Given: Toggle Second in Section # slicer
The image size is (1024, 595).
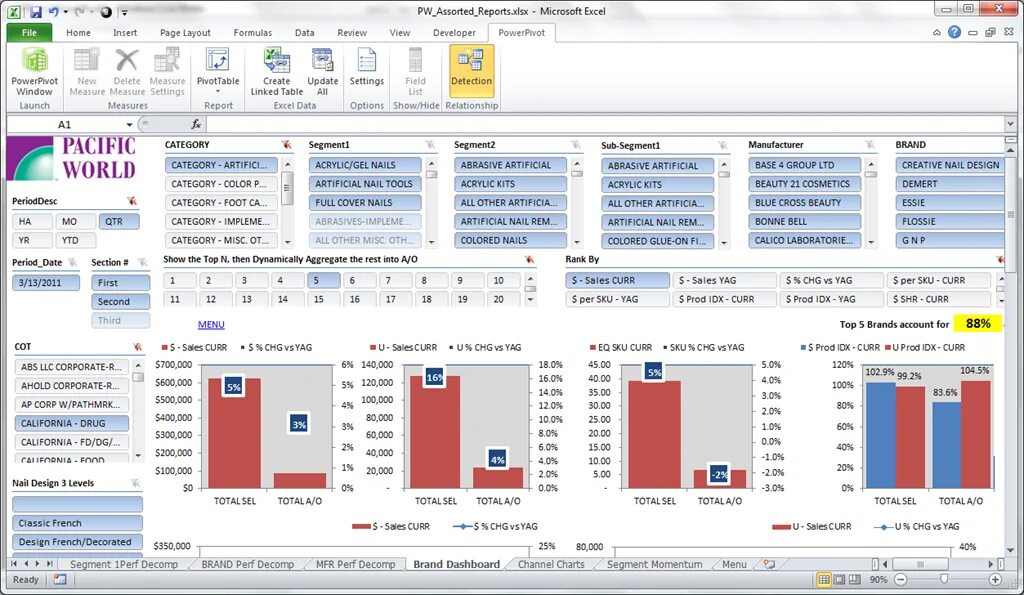Looking at the screenshot, I should [x=120, y=301].
